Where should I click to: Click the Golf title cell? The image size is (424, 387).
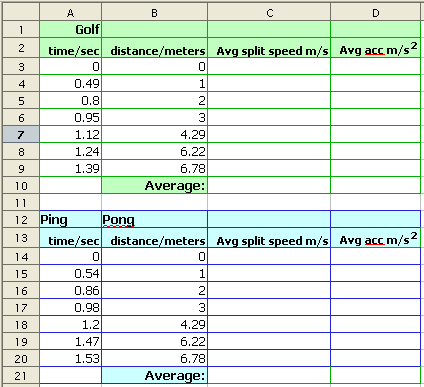tap(71, 30)
